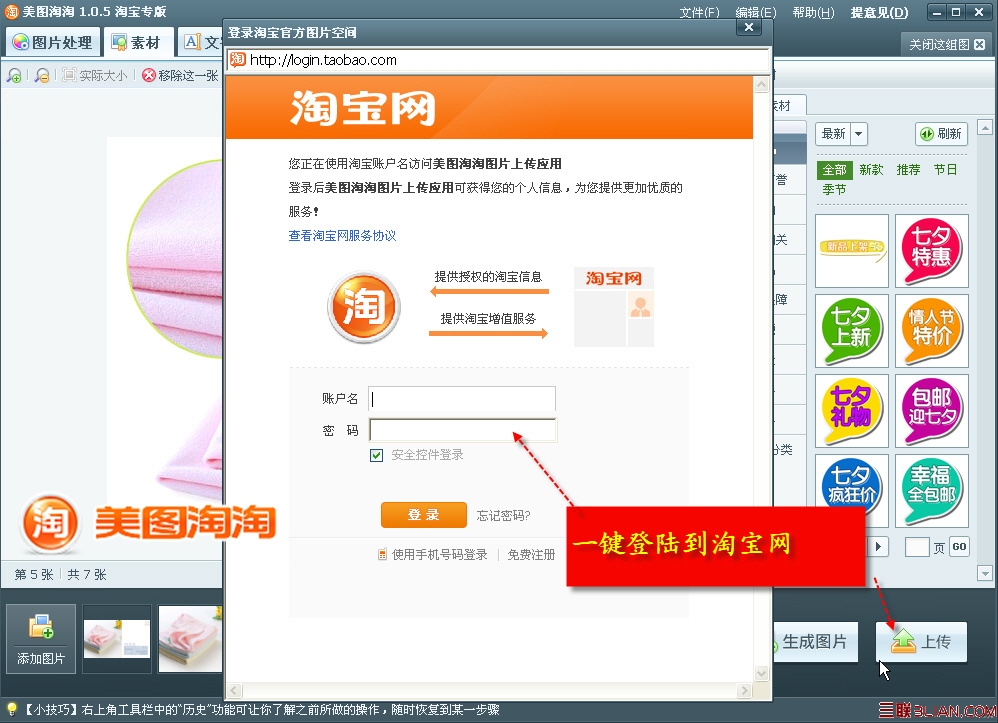Click the dialog horizontal scroll right arrow
998x723 pixels.
point(743,691)
